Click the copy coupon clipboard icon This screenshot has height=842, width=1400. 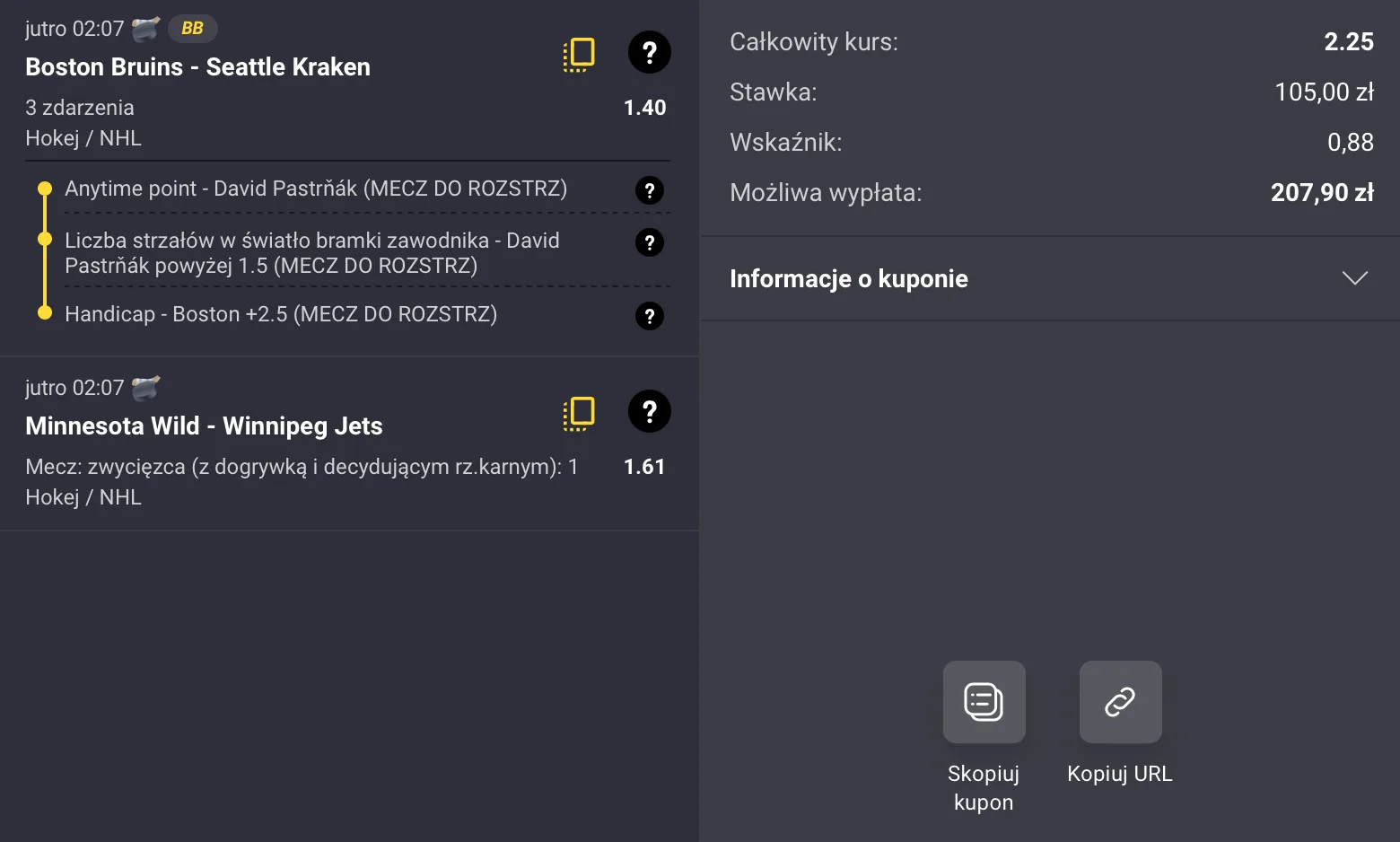coord(983,702)
